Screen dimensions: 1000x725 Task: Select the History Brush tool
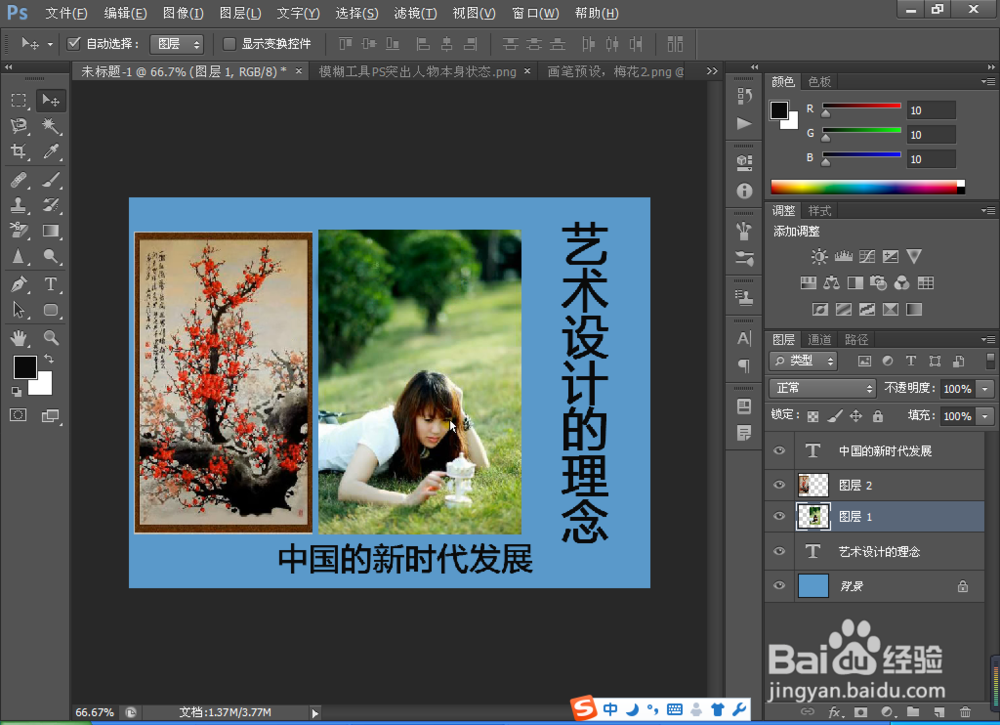pos(50,205)
